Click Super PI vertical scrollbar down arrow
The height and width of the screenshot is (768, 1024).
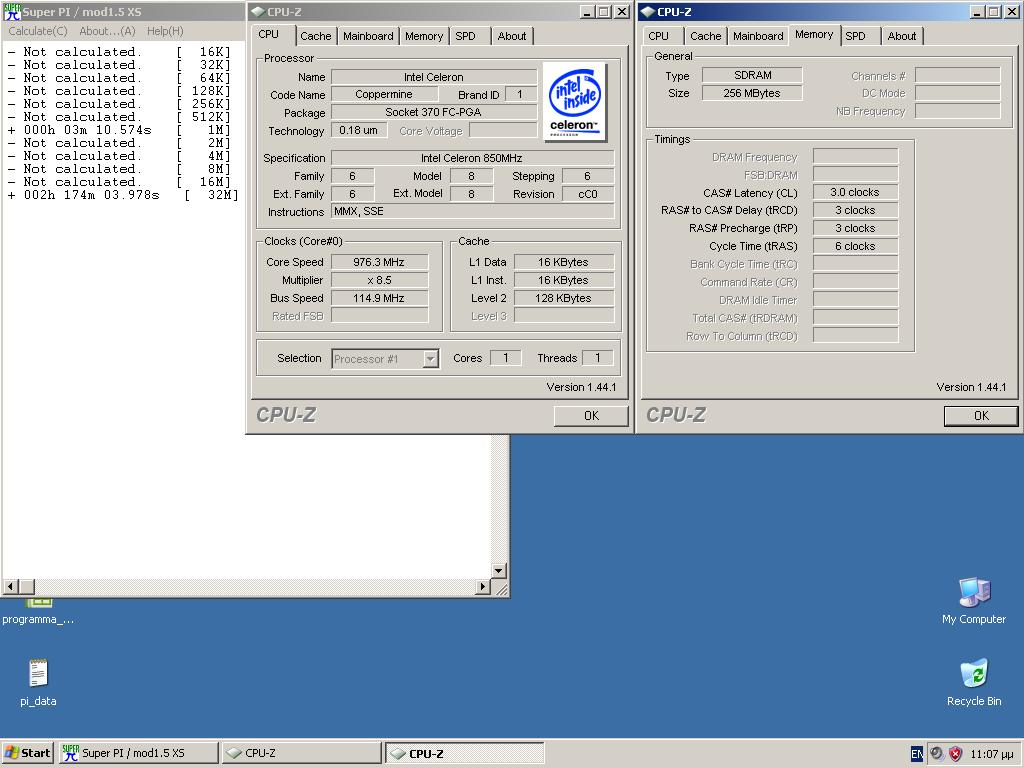point(498,570)
